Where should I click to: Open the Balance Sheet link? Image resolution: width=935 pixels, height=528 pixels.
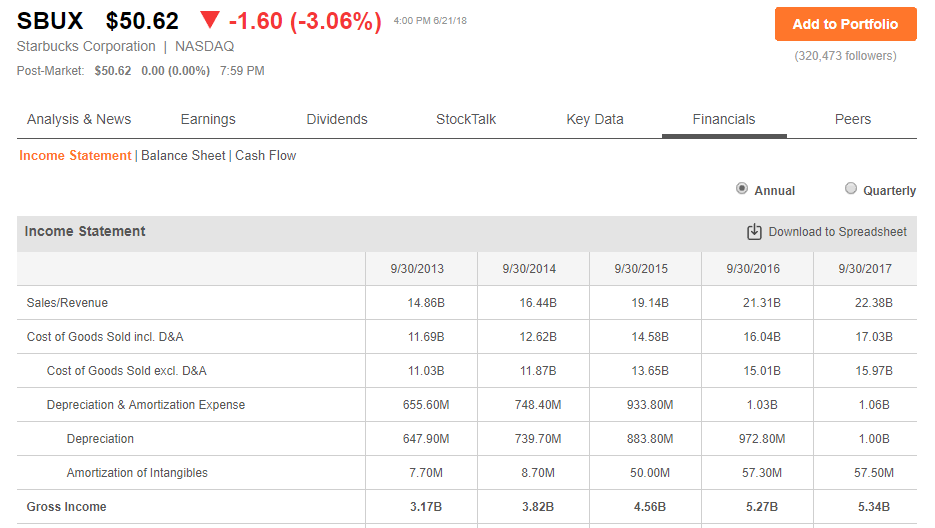183,156
